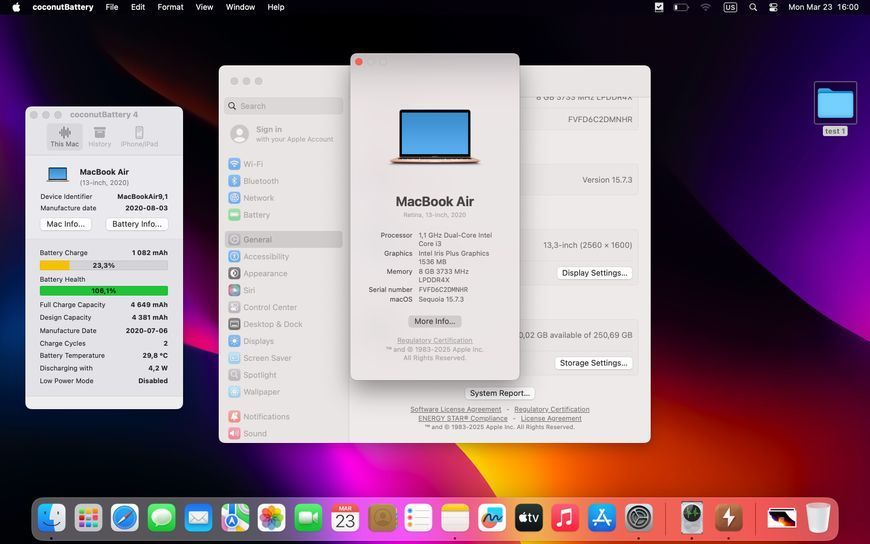Click the MacBook Air icon in coconutBattery
This screenshot has width=870, height=544.
tap(58, 175)
